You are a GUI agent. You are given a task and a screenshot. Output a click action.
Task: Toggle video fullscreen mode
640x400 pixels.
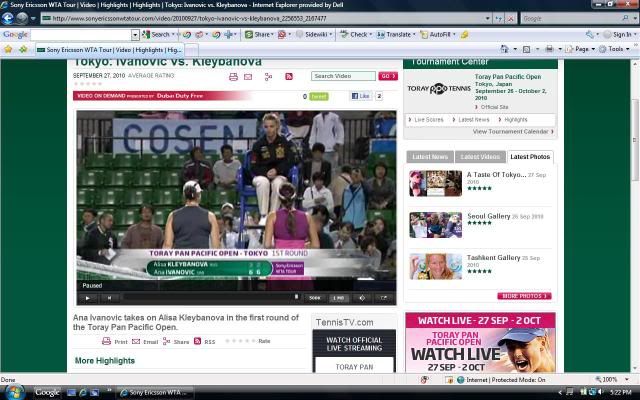click(x=384, y=298)
